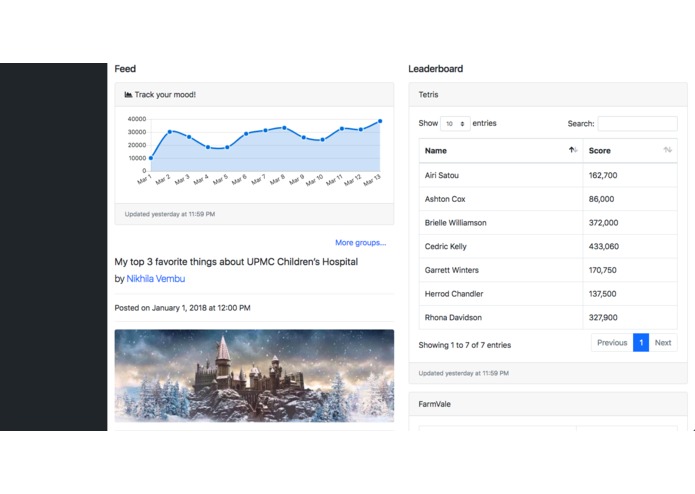
Task: Sort leaderboard by Score column arrow
Action: [668, 150]
